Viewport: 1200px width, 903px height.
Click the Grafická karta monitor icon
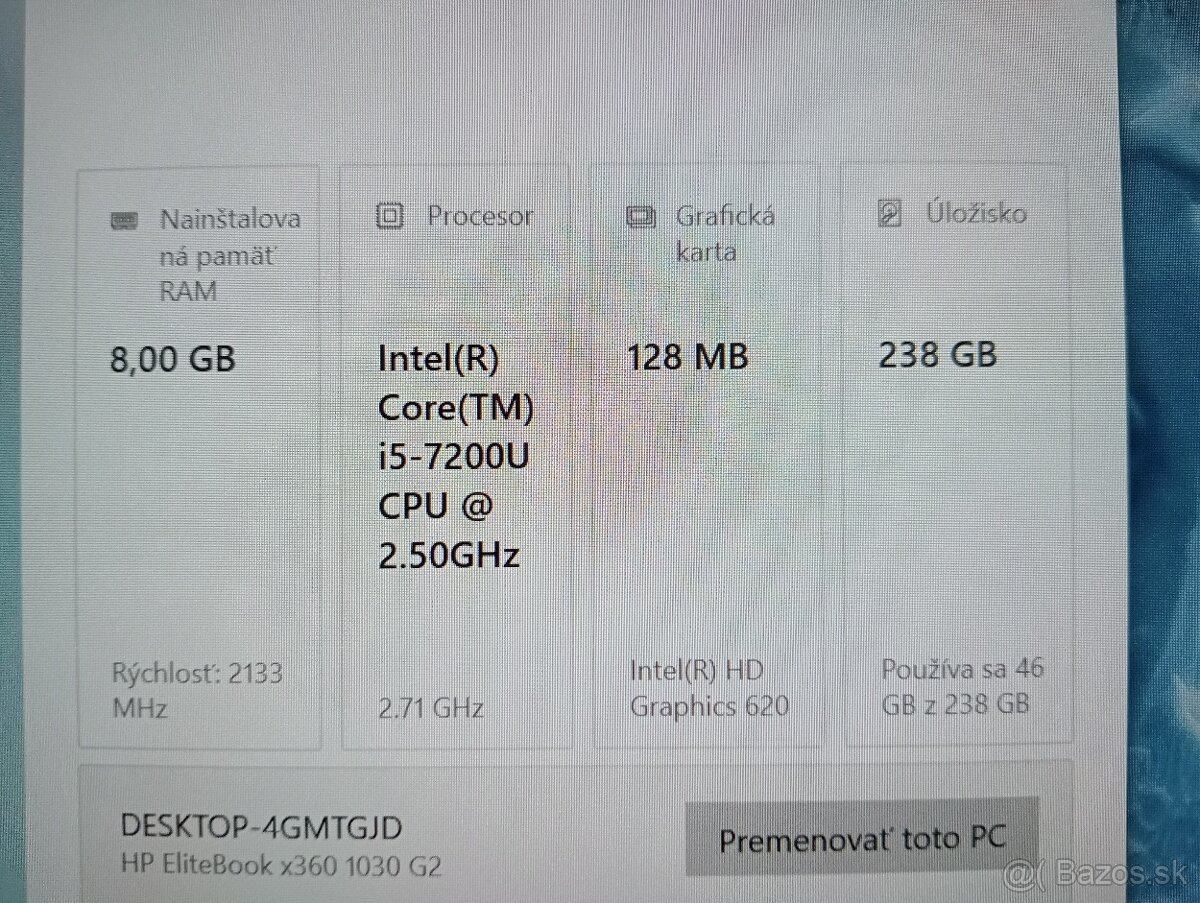pos(640,216)
